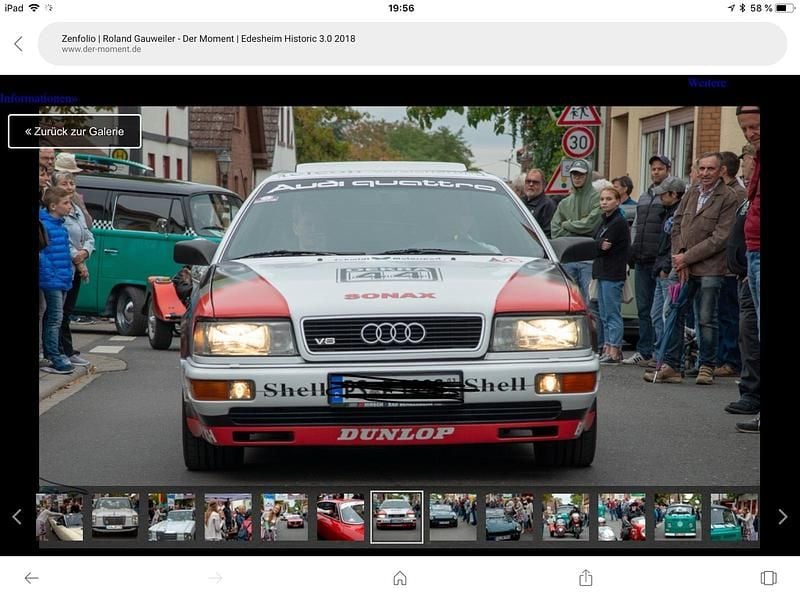Tap the address bar with der-moment.de URL
The height and width of the screenshot is (600, 800).
[x=400, y=44]
